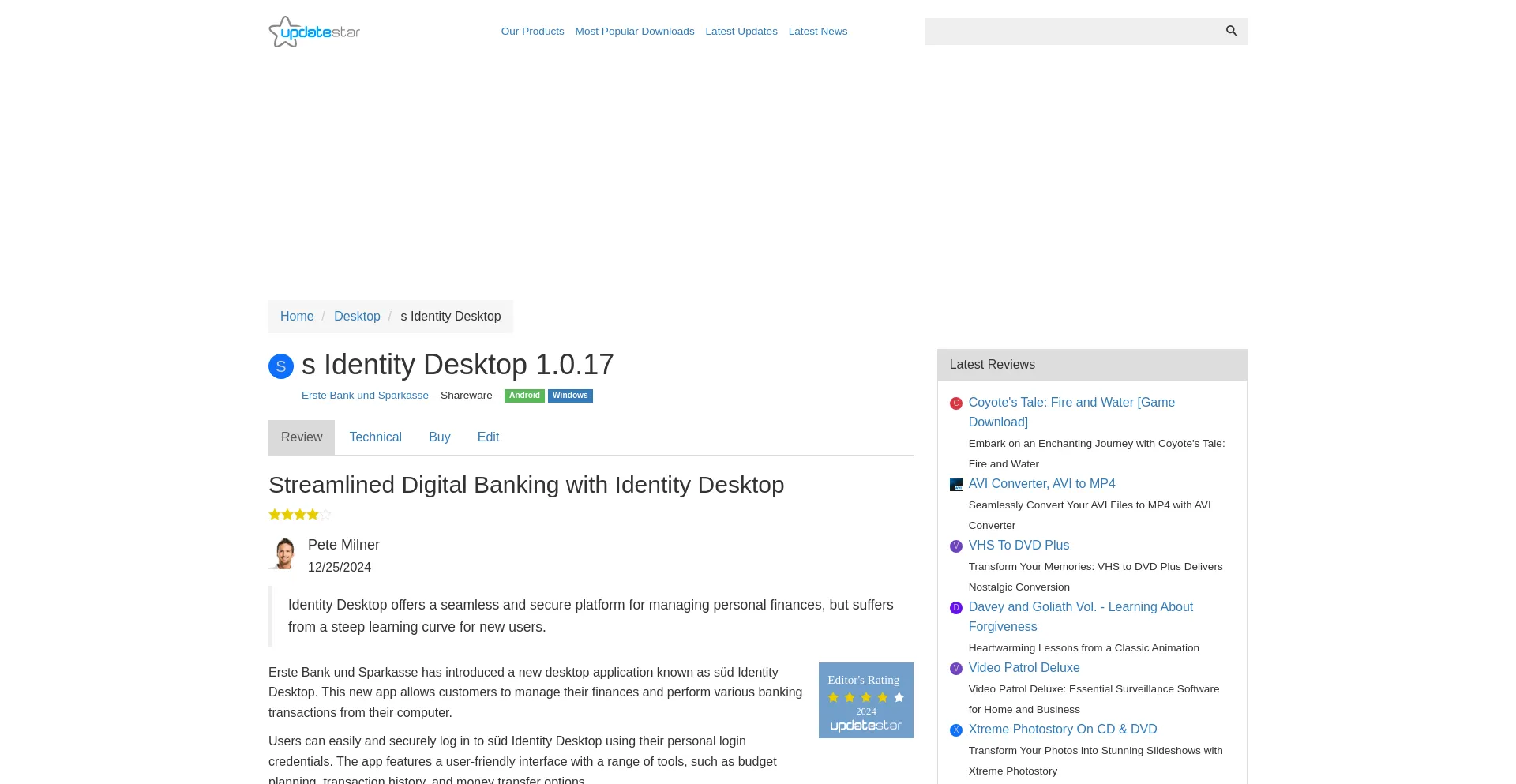Focus the search input field
The width and height of the screenshot is (1516, 784).
tap(1071, 32)
